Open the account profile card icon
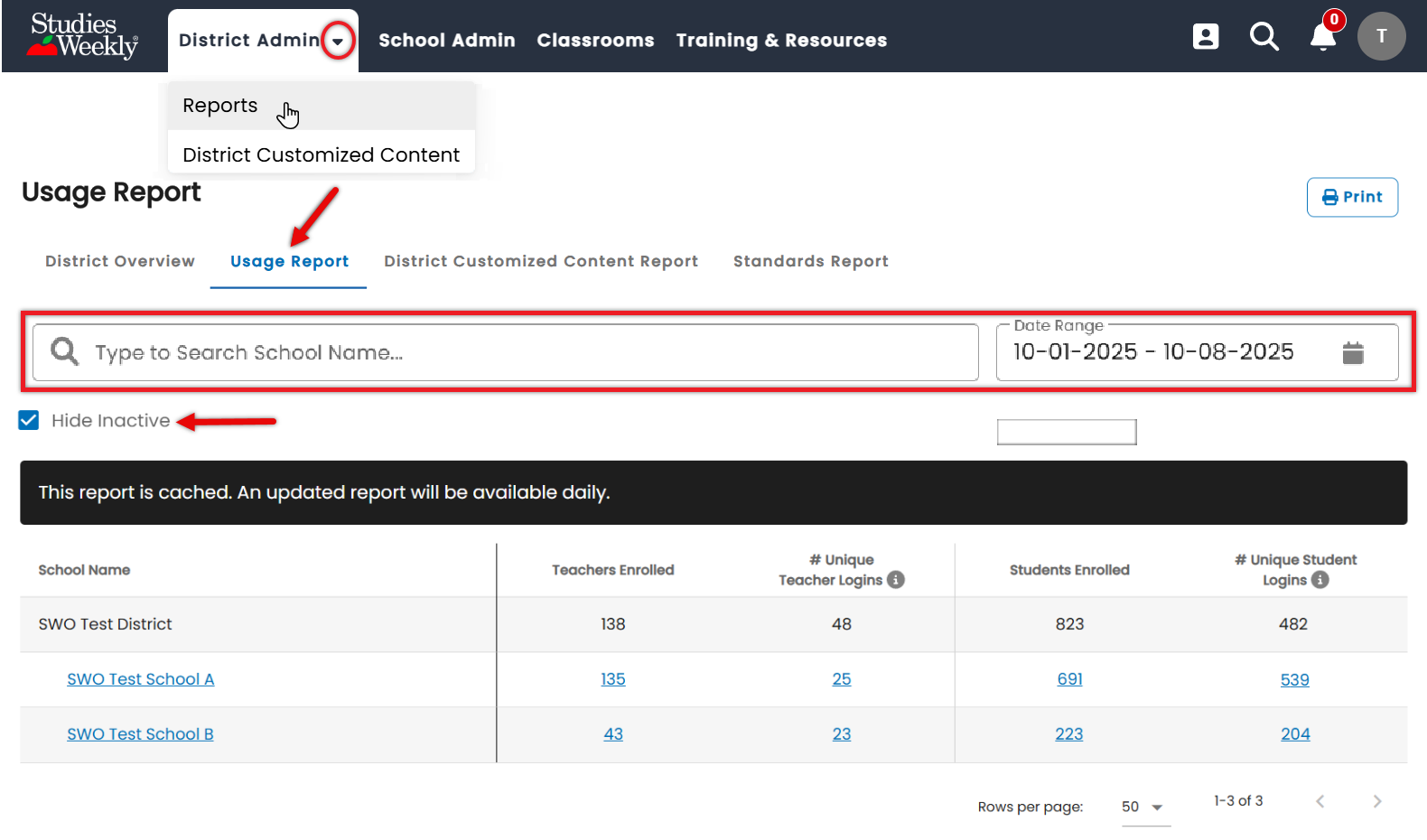 [1206, 36]
